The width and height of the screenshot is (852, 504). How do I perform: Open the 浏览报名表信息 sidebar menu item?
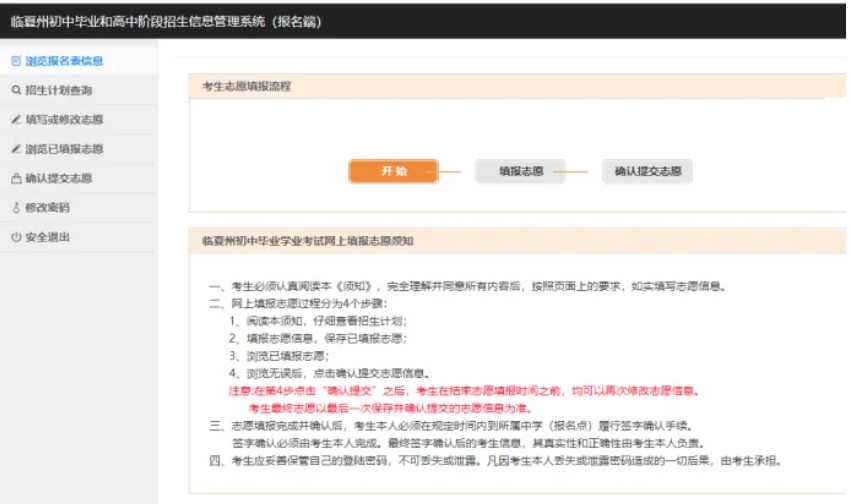coord(64,61)
